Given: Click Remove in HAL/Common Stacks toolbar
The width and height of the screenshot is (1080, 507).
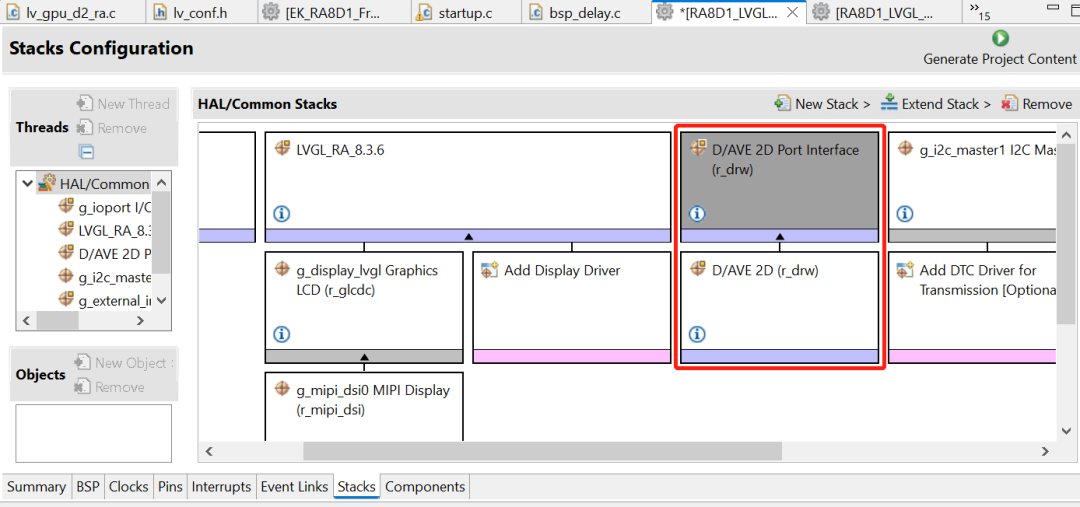Looking at the screenshot, I should [x=1037, y=104].
